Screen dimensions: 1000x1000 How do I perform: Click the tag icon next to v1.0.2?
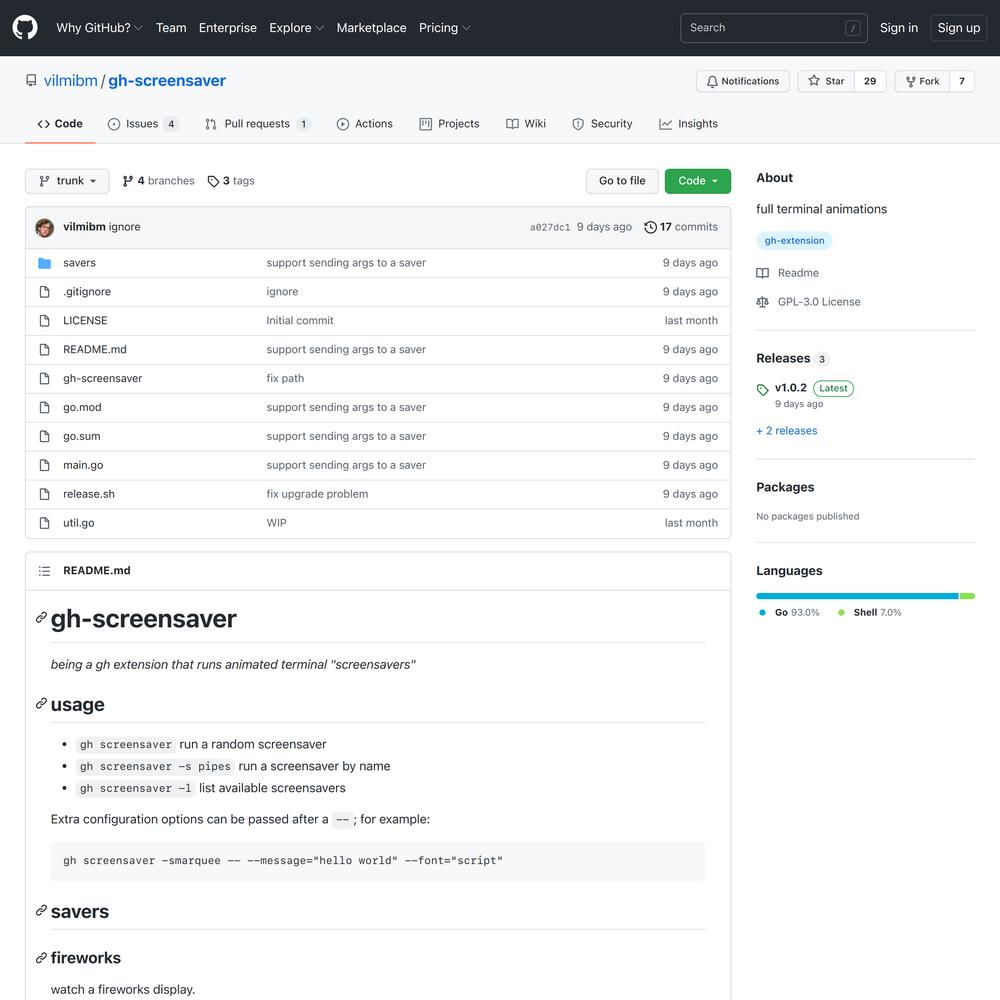click(762, 389)
